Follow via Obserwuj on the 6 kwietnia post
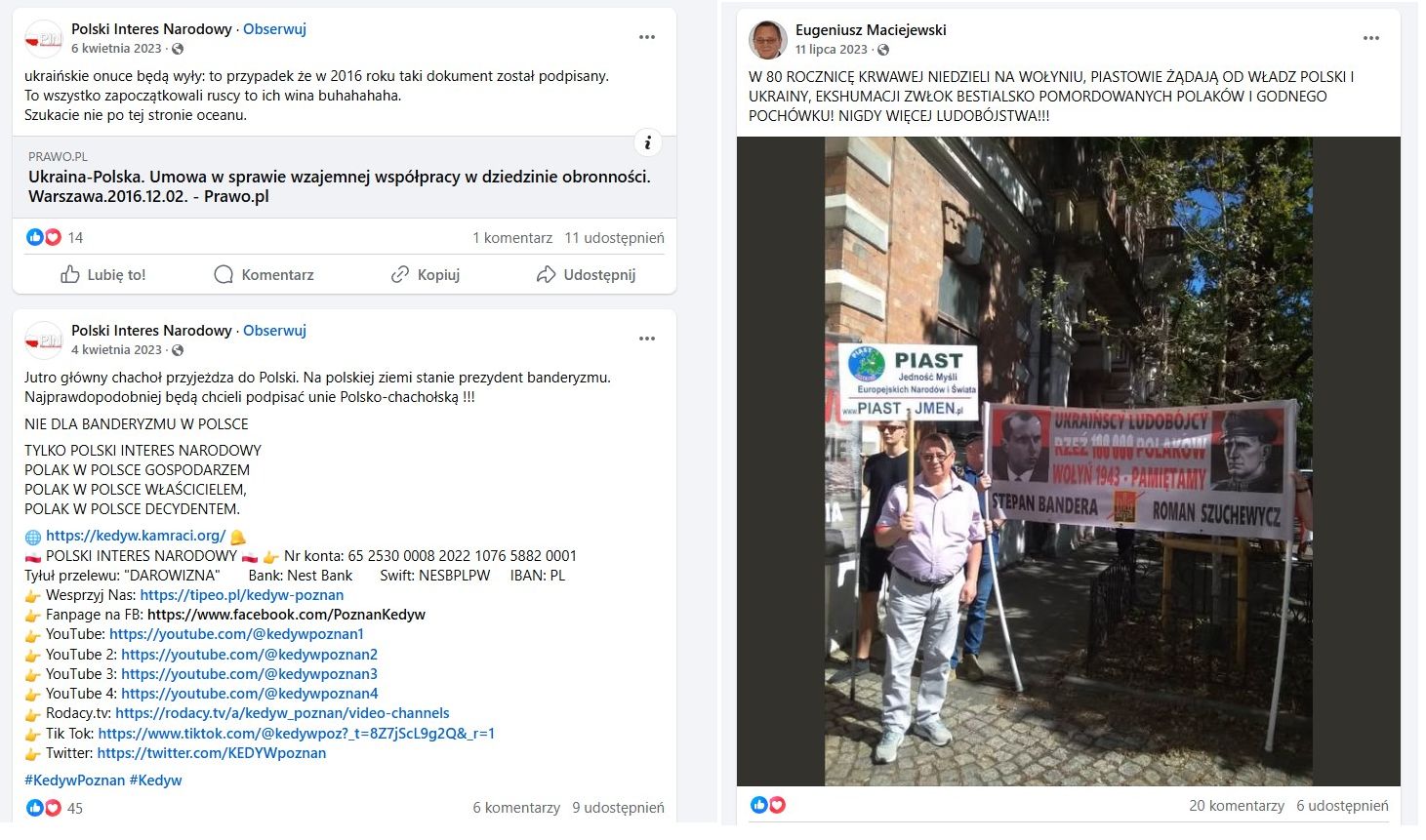Viewport: 1426px width, 840px height. [274, 29]
